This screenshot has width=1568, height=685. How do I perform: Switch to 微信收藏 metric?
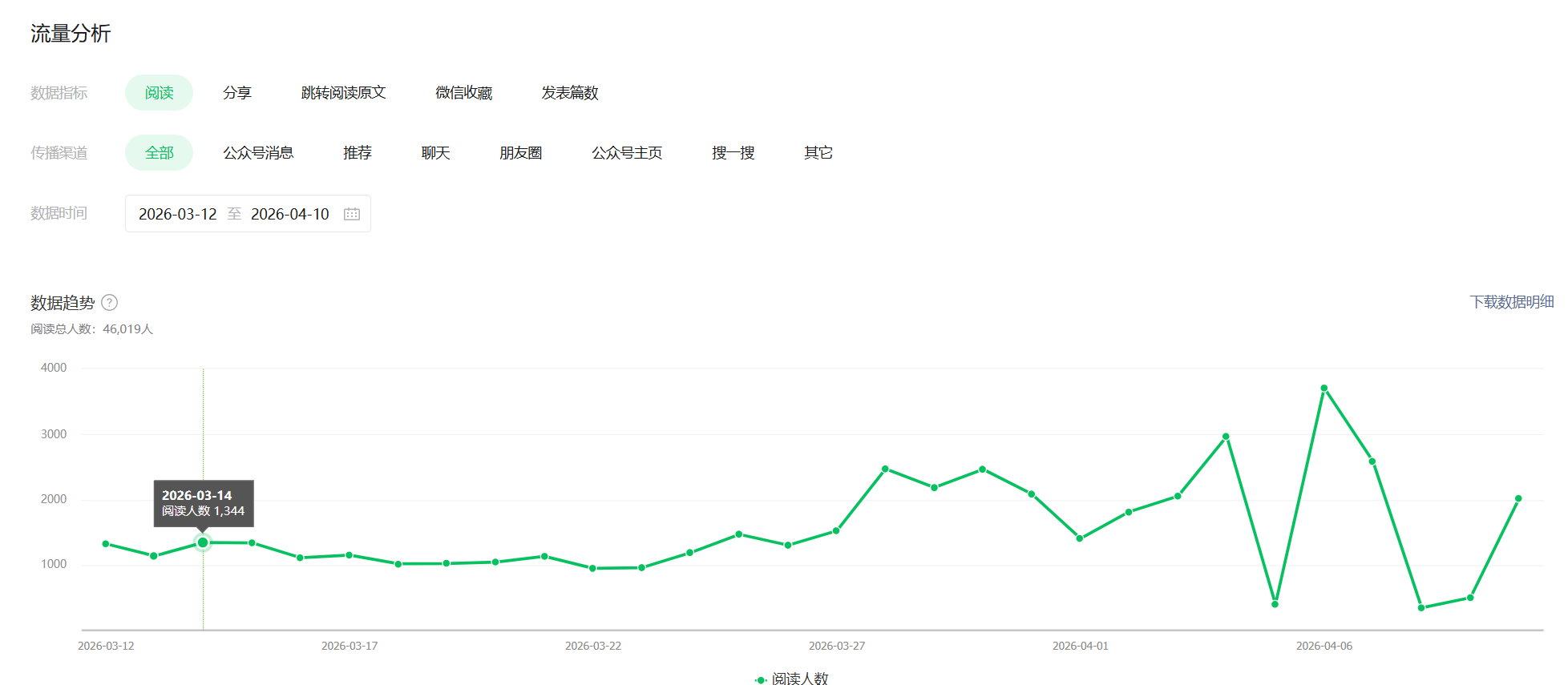pos(463,93)
